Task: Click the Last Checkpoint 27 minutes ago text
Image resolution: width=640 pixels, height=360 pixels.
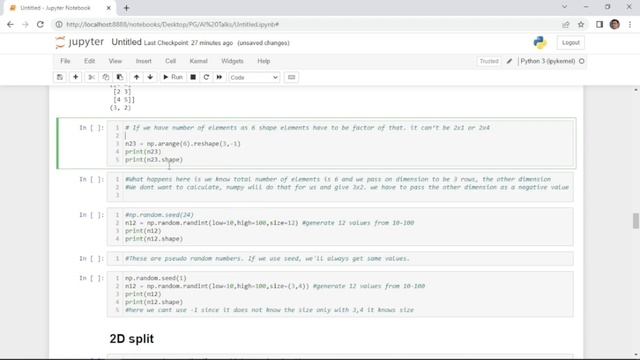Action: tap(188, 43)
